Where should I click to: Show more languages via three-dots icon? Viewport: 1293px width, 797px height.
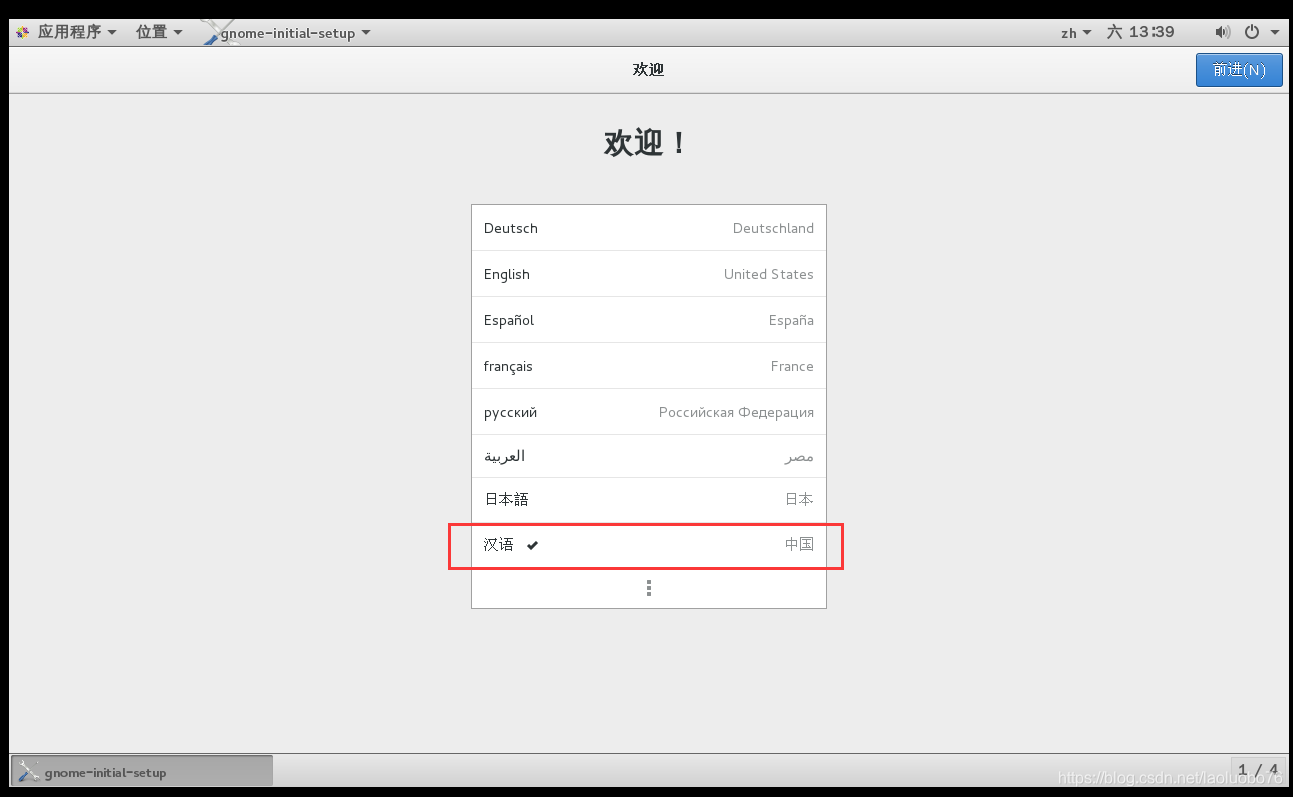649,588
